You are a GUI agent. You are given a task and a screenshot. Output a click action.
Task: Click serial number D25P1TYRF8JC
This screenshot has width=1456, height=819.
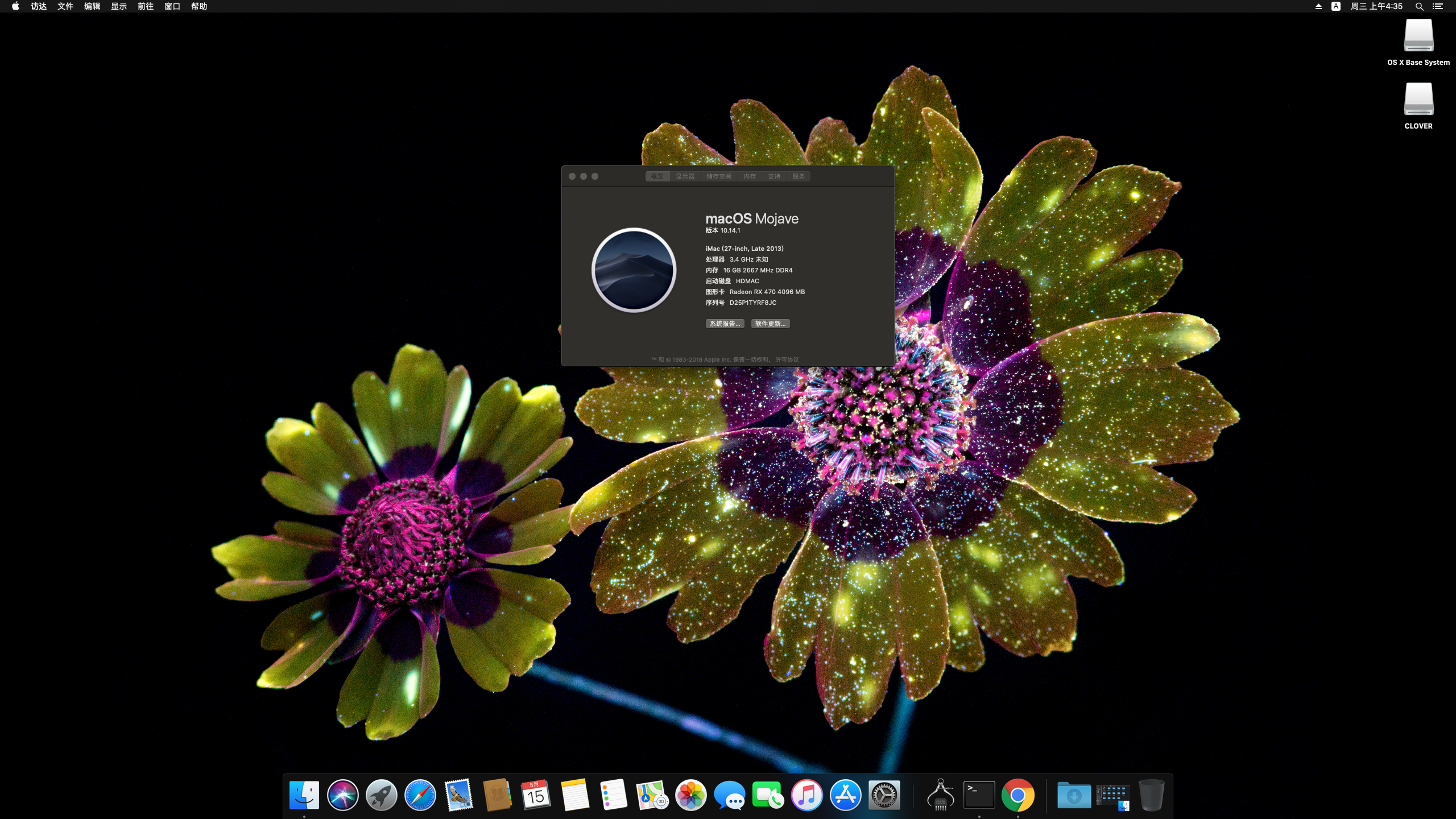point(753,303)
